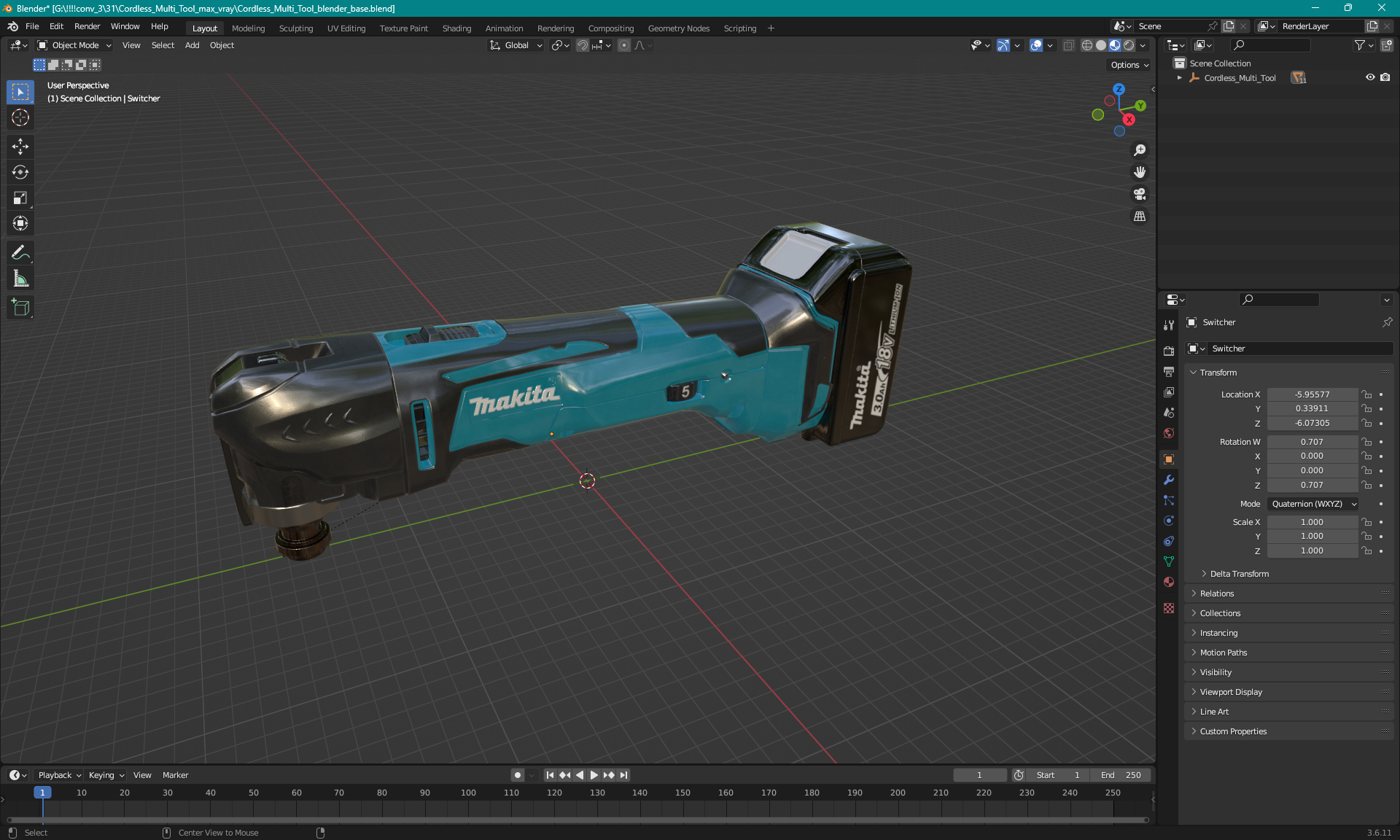
Task: Open the Object Constraints properties tab
Action: click(1169, 541)
